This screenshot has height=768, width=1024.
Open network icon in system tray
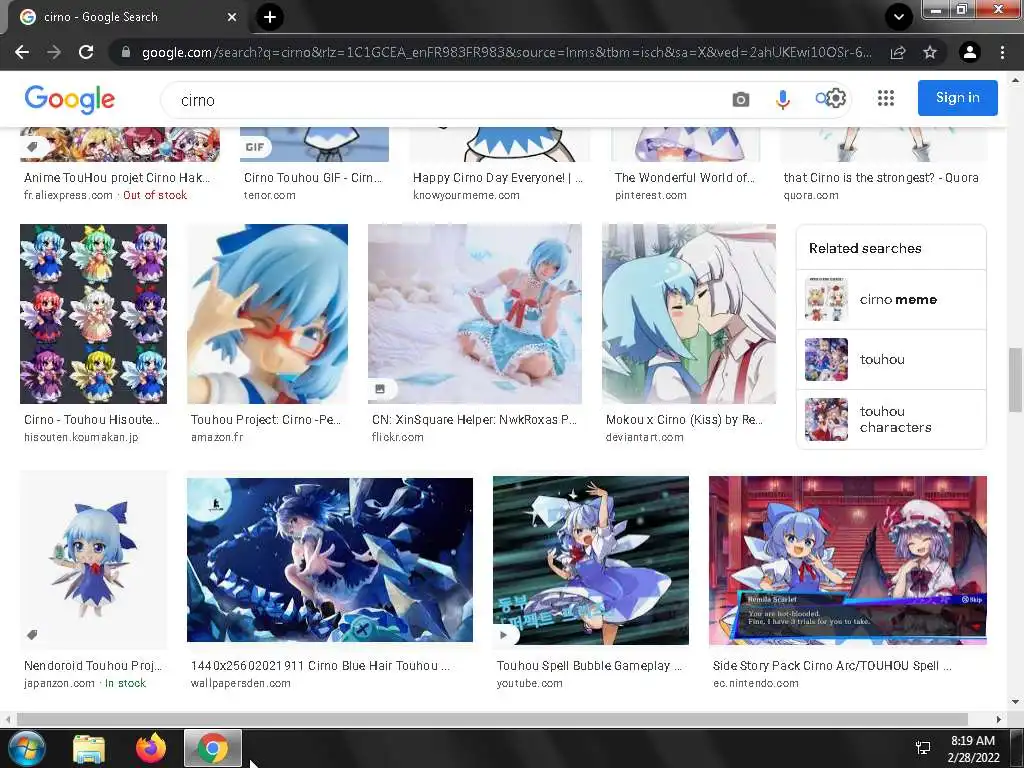coord(923,748)
